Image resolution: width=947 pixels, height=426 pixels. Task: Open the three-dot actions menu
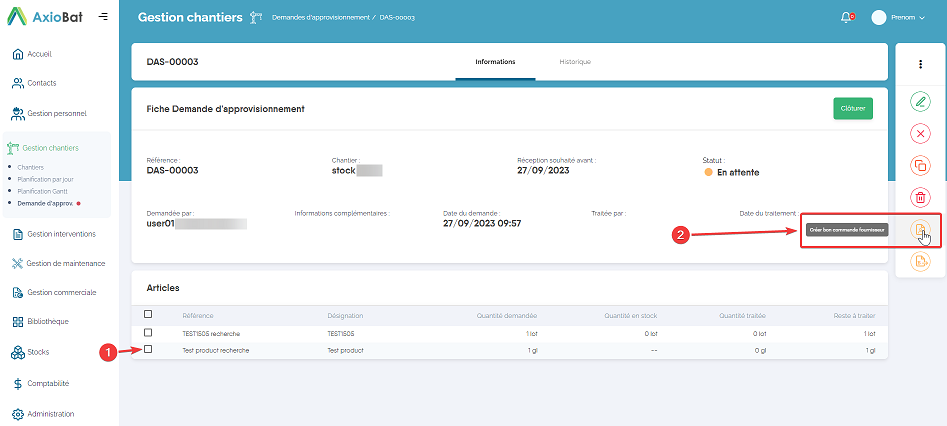pyautogui.click(x=920, y=64)
